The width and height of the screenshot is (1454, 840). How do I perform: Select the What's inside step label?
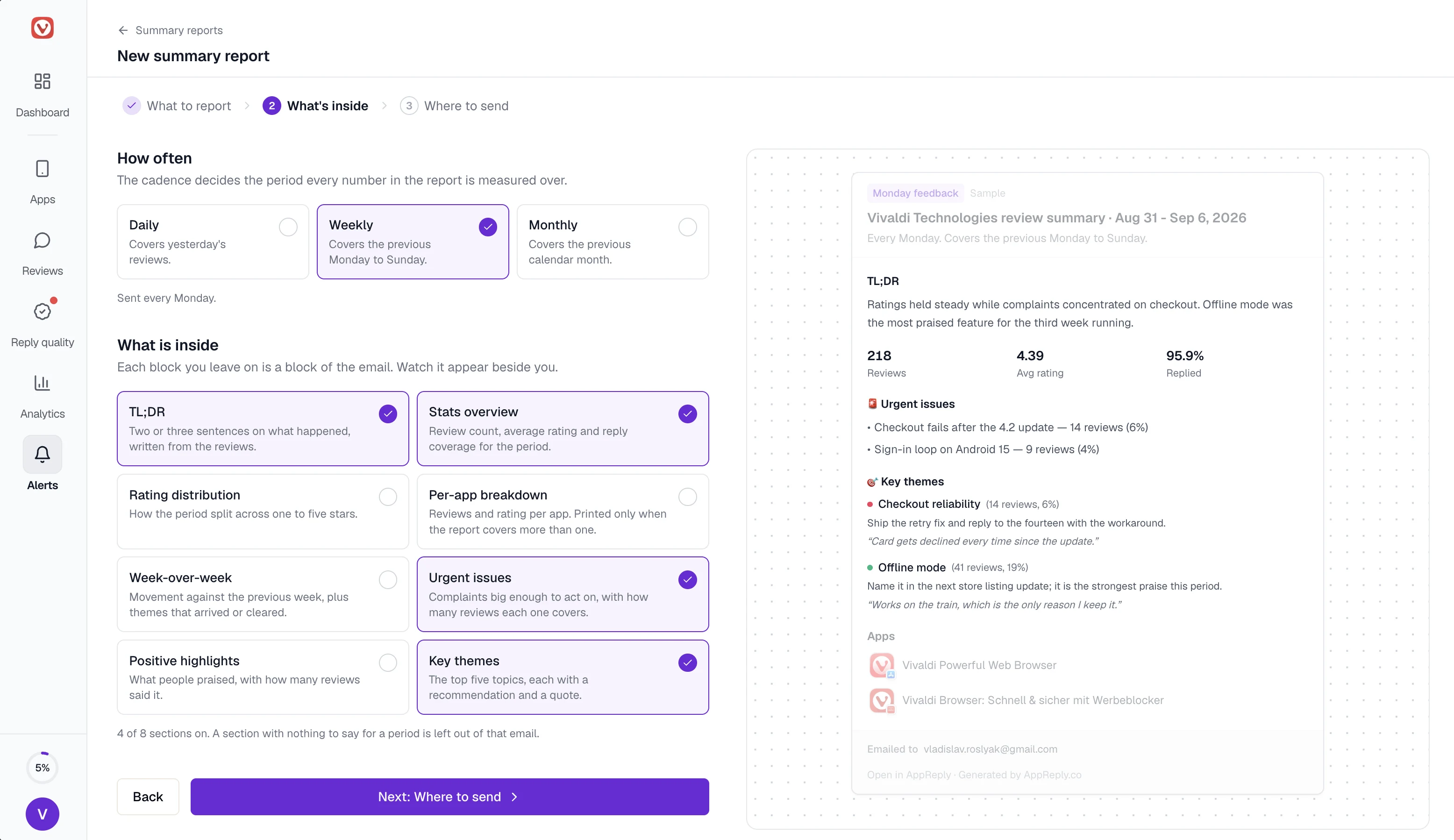(x=328, y=106)
